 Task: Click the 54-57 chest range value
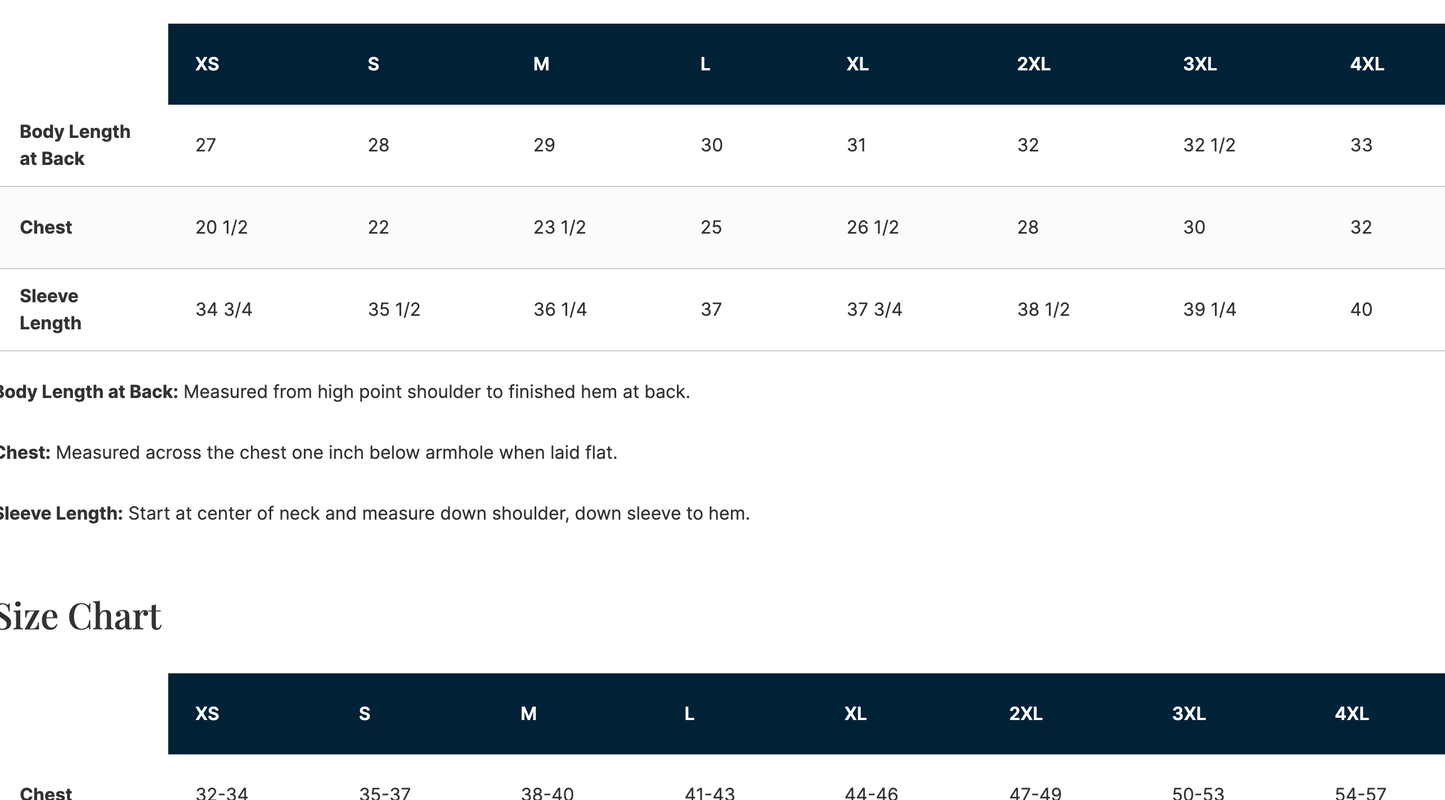point(1361,794)
